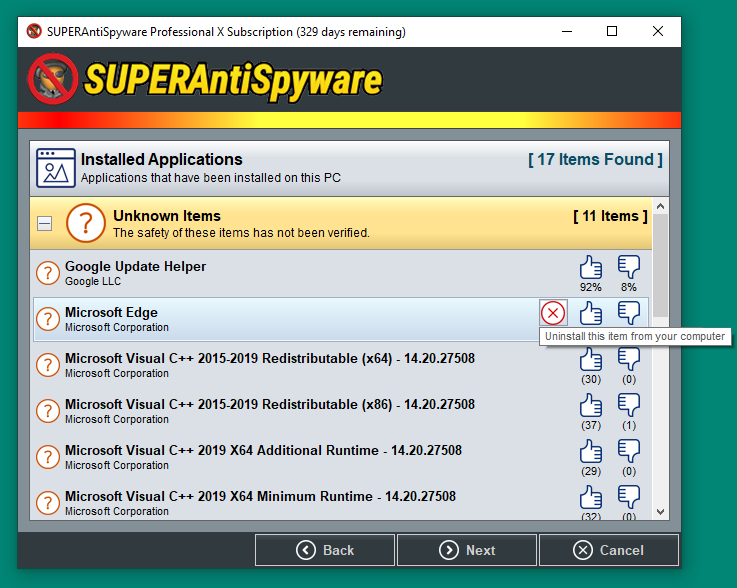This screenshot has height=588, width=737.
Task: Thumbs up Google Update Helper
Action: pyautogui.click(x=590, y=267)
